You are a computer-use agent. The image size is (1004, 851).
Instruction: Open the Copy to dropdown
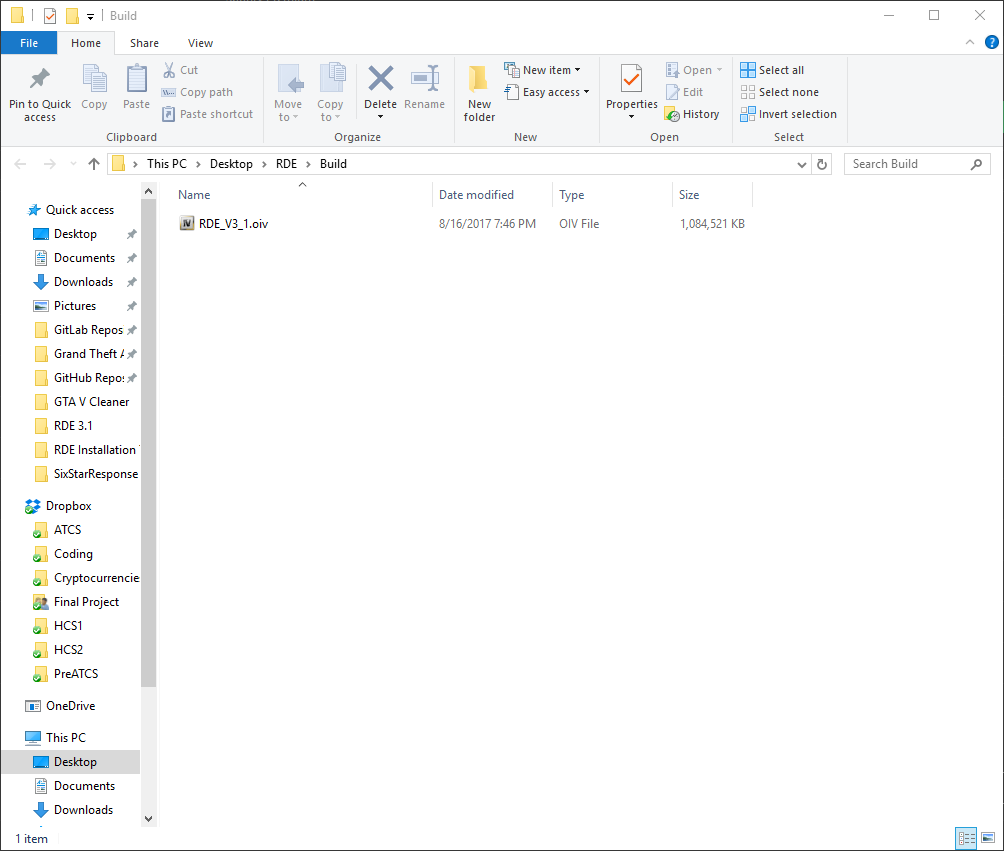[330, 93]
